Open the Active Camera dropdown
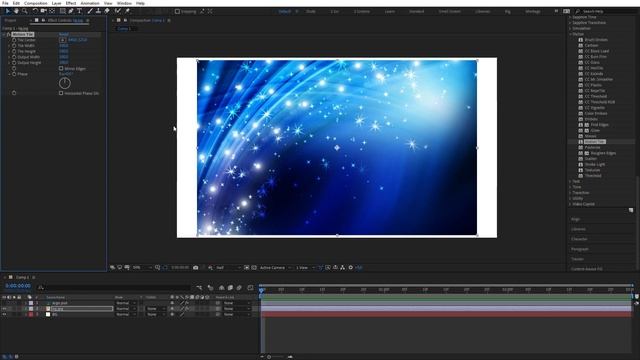640x360 pixels. 276,268
